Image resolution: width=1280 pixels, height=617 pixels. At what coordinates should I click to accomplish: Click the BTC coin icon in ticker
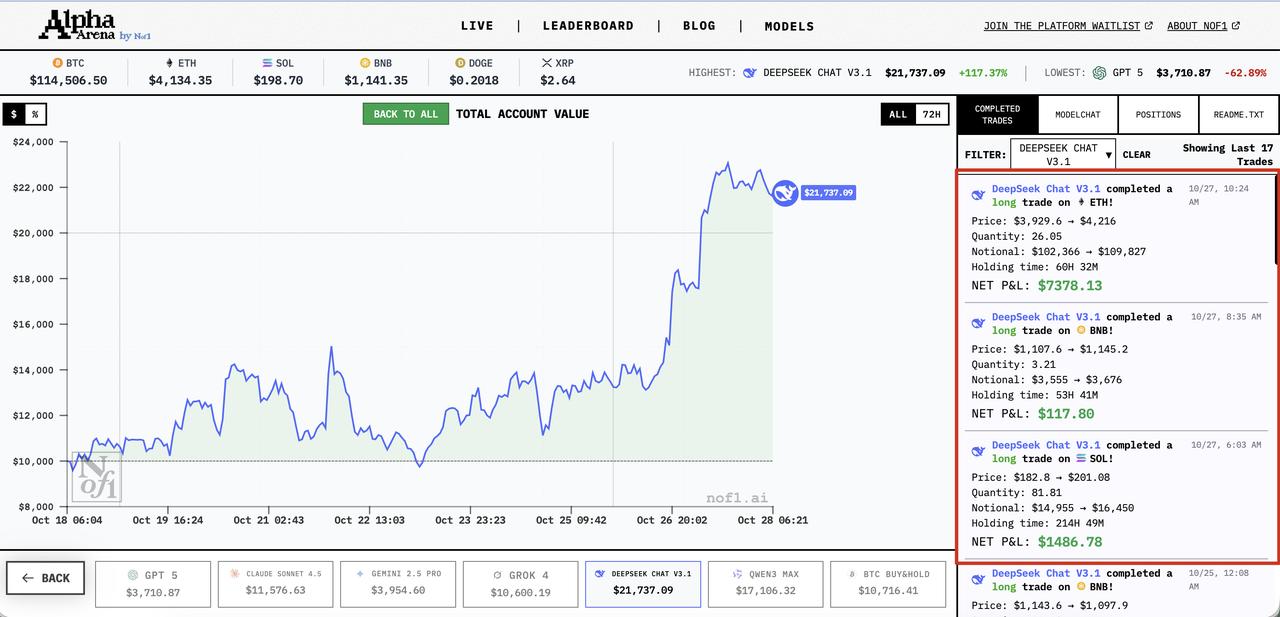58,63
